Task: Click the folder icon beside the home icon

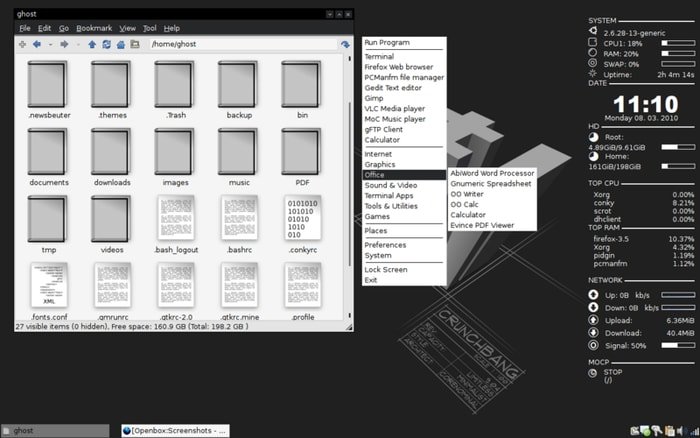Action: (x=135, y=44)
